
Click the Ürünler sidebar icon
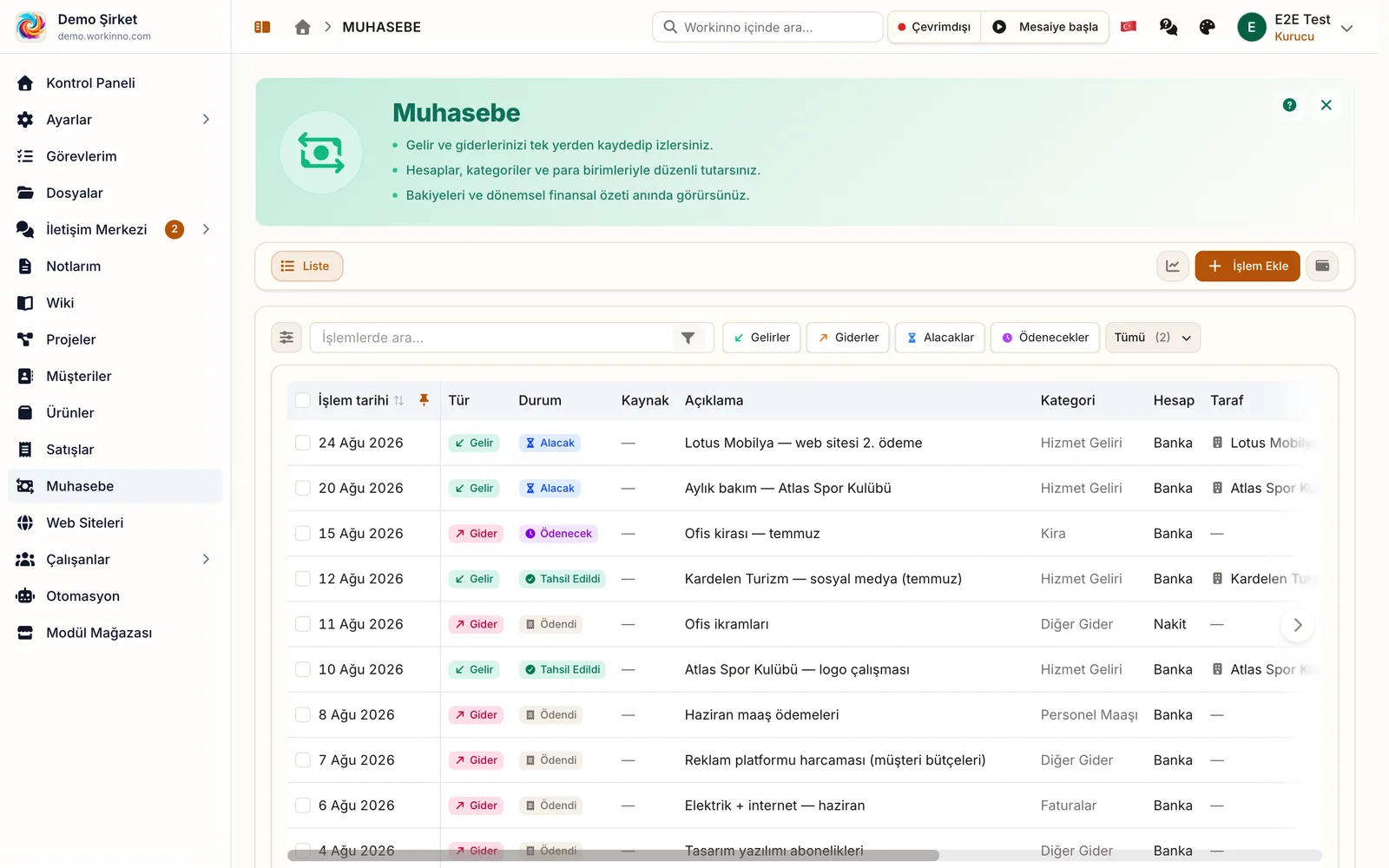25,413
